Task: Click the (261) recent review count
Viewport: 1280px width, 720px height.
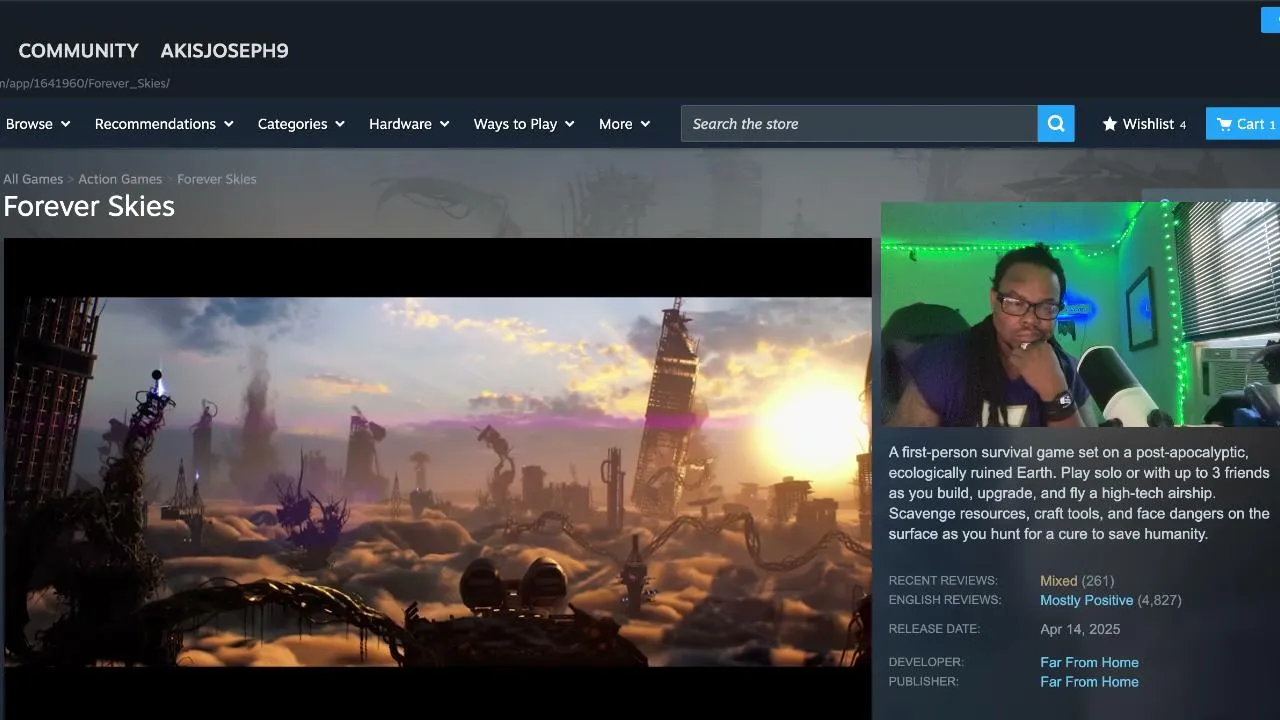Action: pyautogui.click(x=1098, y=581)
